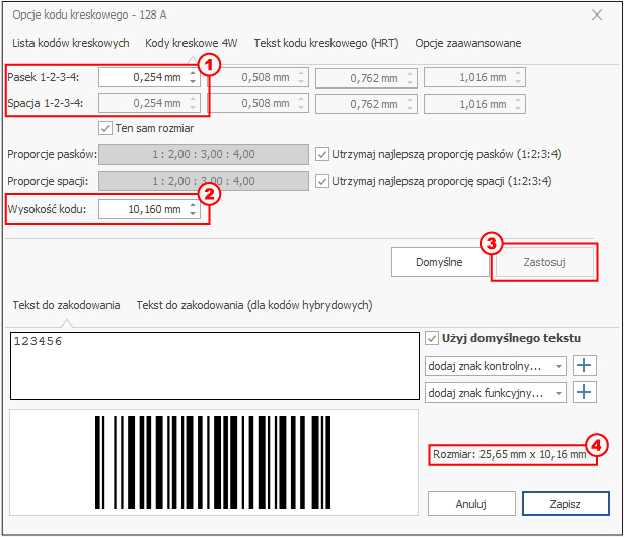Click the Pasek 1 value field 0,254 mm
The height and width of the screenshot is (537, 624).
tap(149, 77)
